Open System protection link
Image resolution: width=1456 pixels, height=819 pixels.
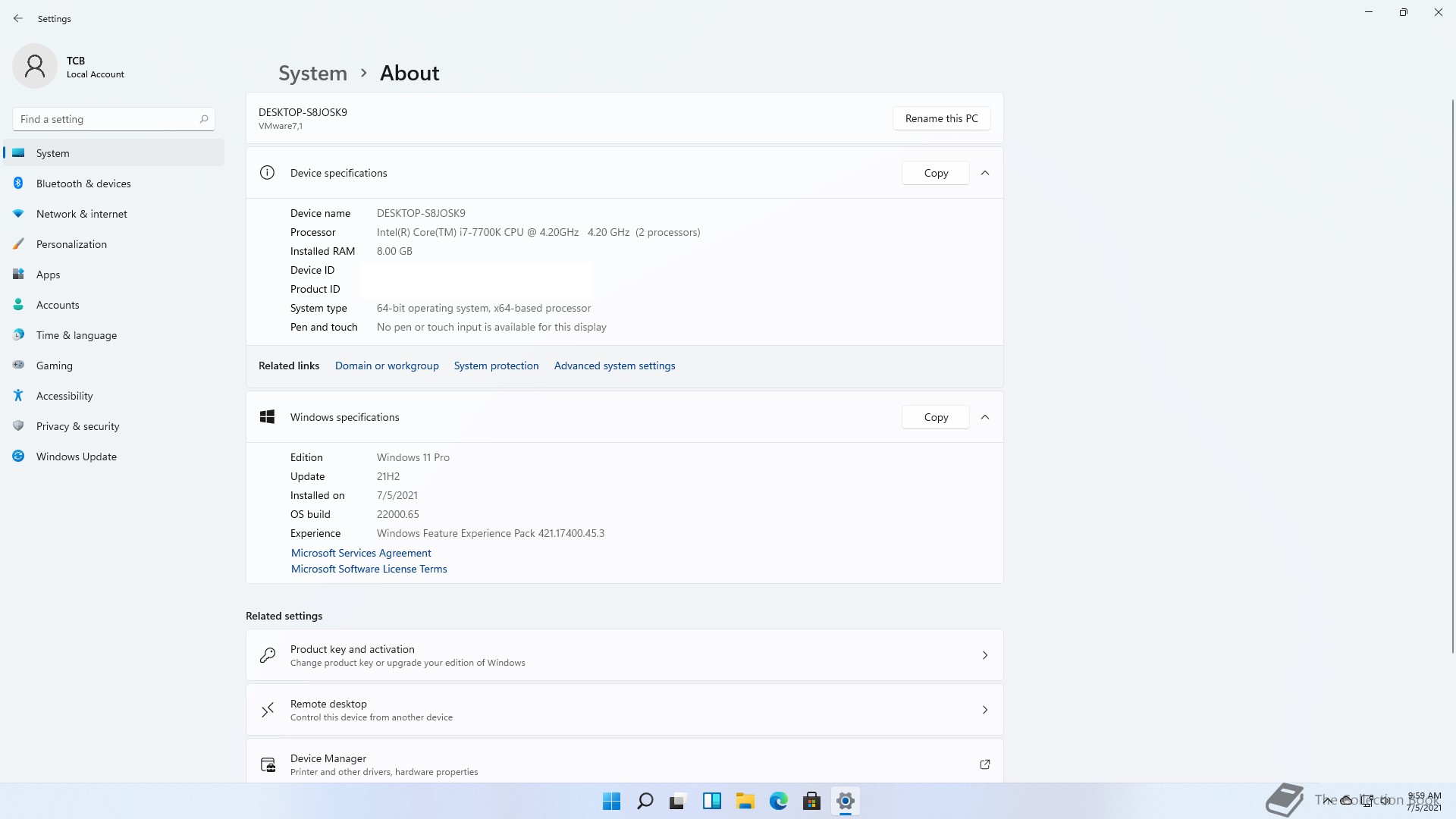(496, 366)
